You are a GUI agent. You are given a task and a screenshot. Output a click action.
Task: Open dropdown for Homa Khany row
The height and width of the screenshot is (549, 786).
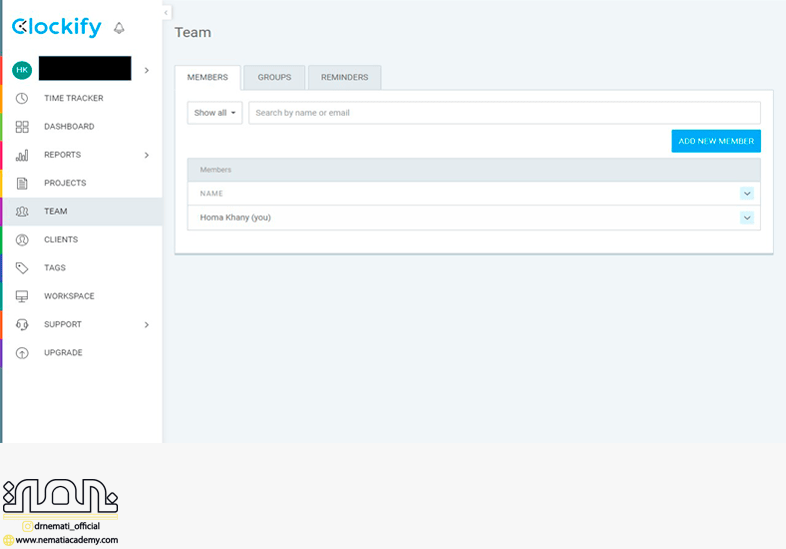(746, 217)
